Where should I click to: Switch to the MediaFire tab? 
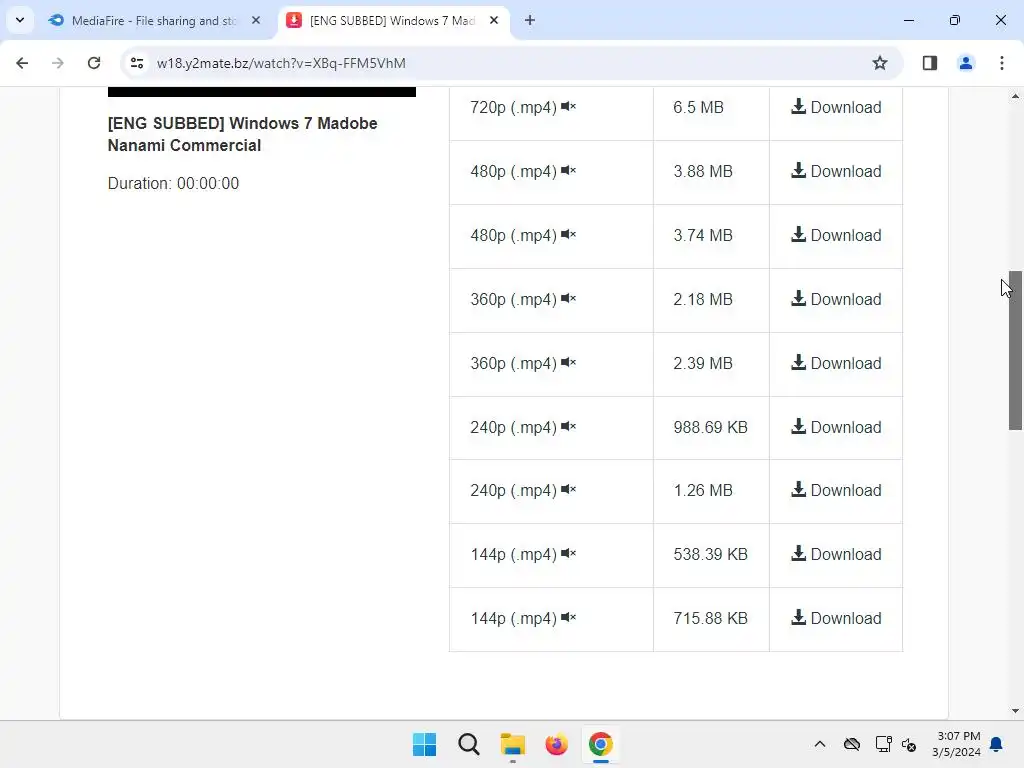[x=155, y=21]
